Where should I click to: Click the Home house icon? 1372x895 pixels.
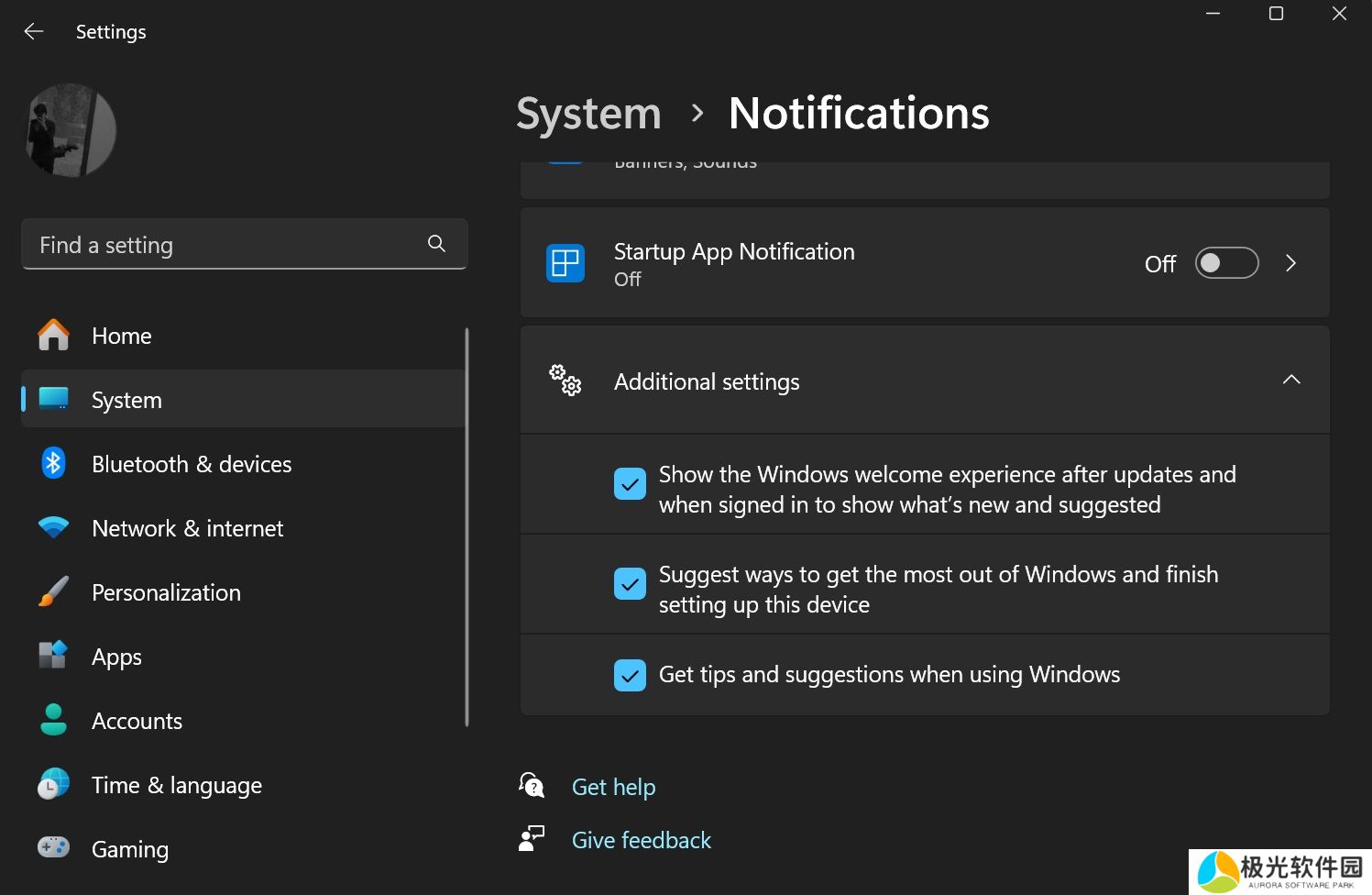point(53,336)
